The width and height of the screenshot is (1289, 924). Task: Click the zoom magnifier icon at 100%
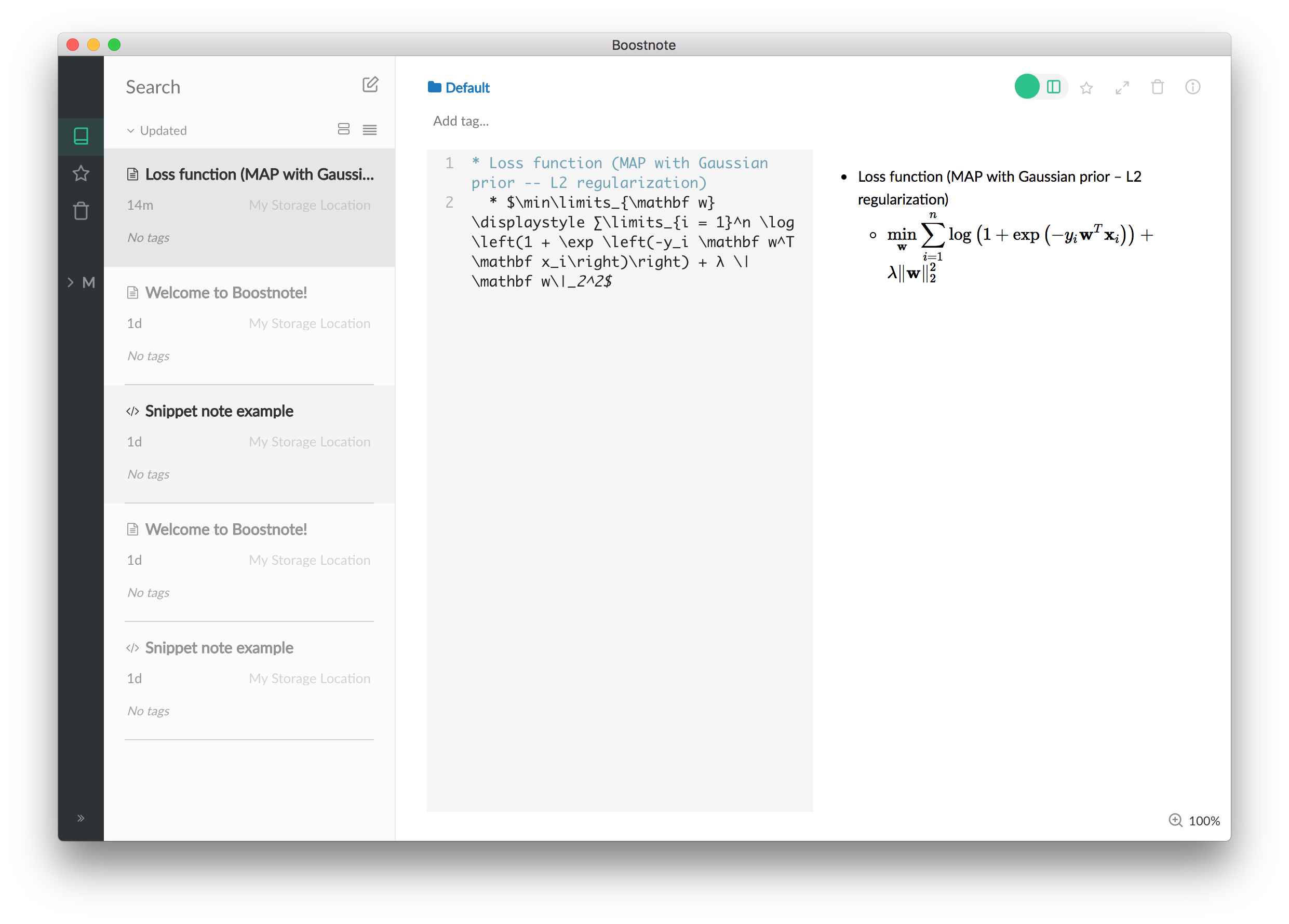pyautogui.click(x=1175, y=820)
